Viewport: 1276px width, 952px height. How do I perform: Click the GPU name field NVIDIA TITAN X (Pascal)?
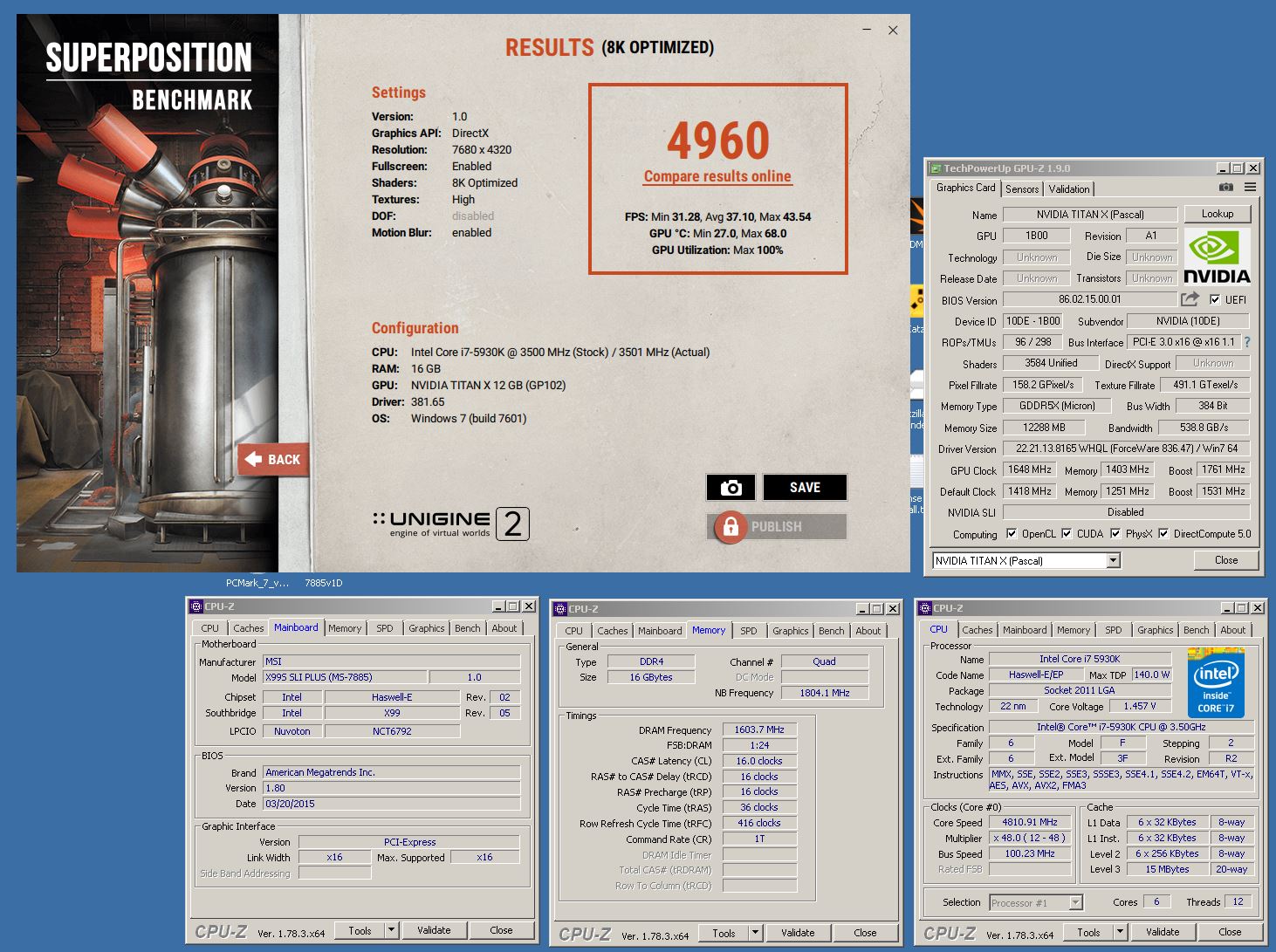(1090, 215)
